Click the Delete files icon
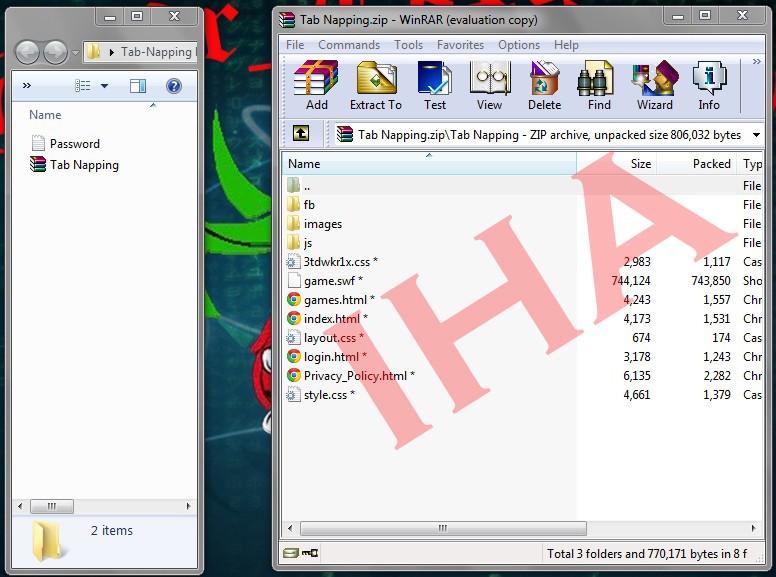The width and height of the screenshot is (776, 577). click(544, 85)
